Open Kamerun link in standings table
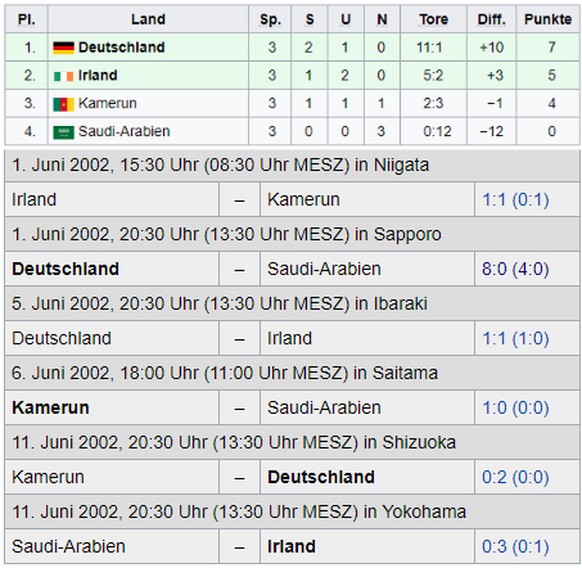Viewport: 582px width, 568px height. [107, 103]
